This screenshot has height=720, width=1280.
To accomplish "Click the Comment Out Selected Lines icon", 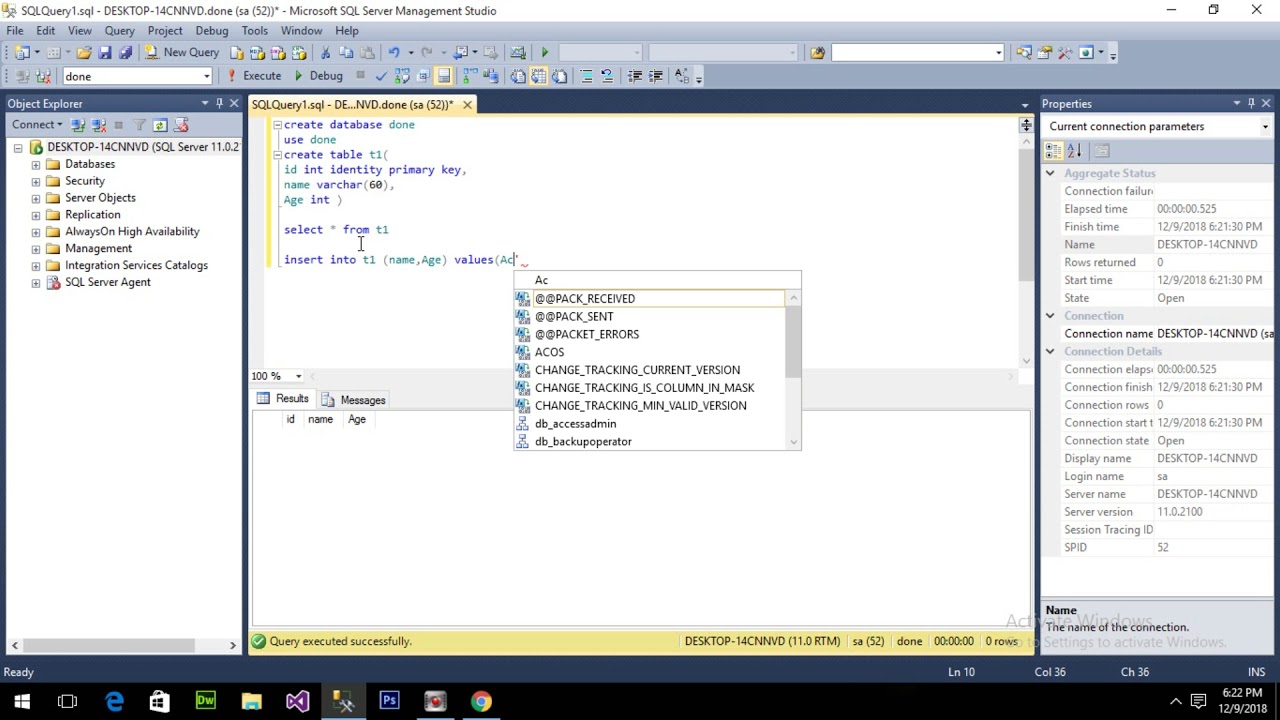I will 586,76.
